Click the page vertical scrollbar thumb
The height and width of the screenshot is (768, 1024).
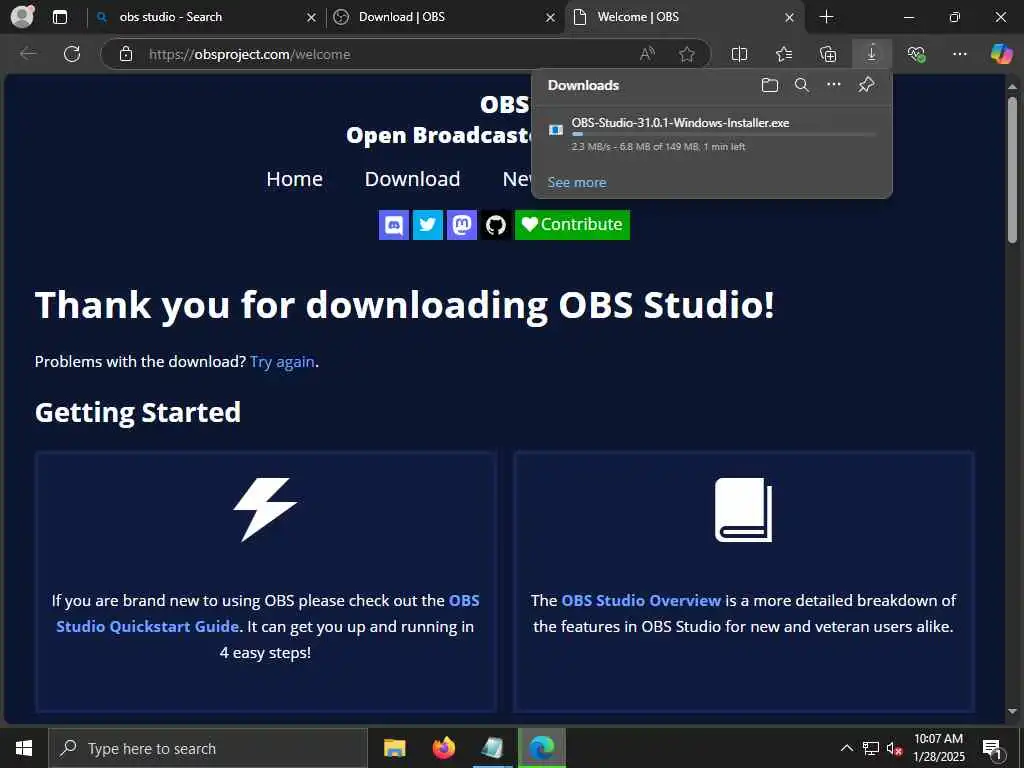point(1012,170)
